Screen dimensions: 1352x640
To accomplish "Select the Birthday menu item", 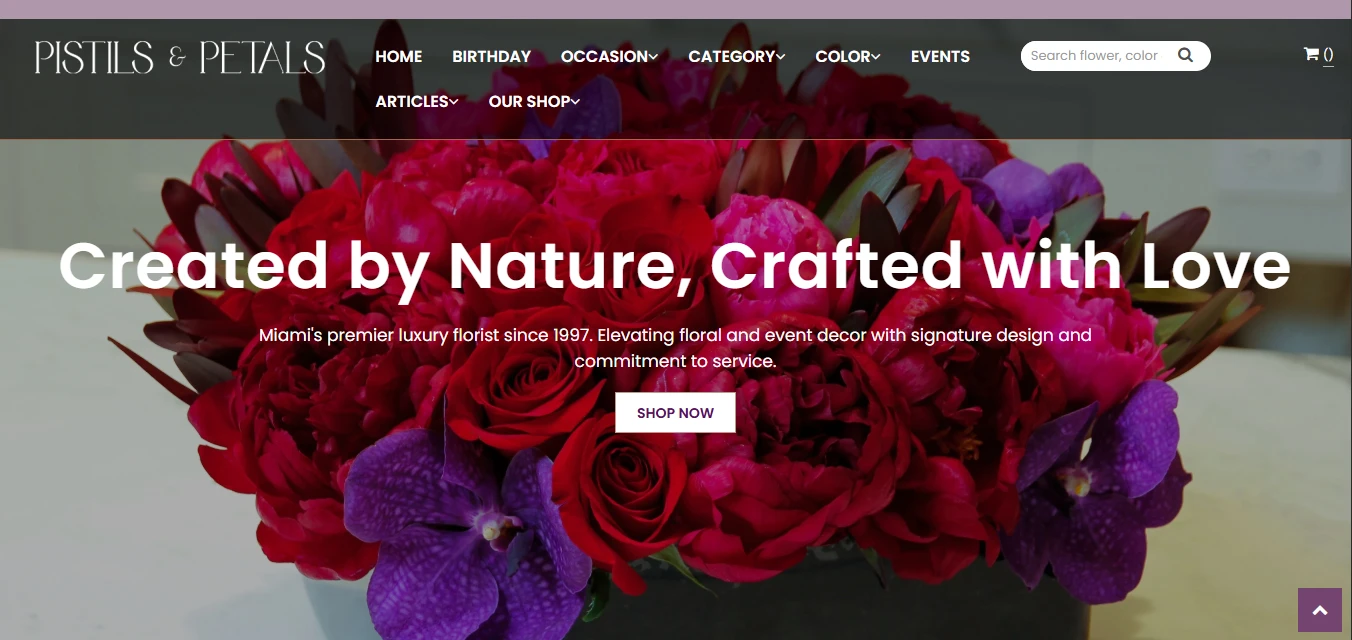I will coord(491,57).
